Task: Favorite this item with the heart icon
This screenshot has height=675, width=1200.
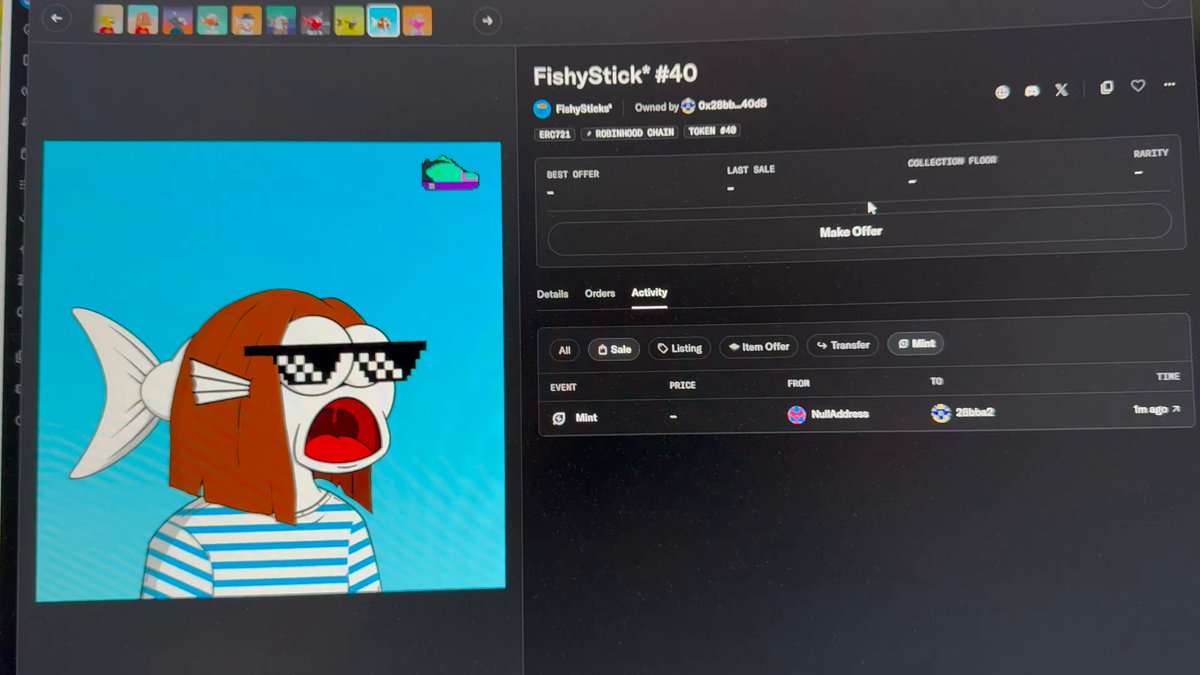Action: pyautogui.click(x=1138, y=86)
